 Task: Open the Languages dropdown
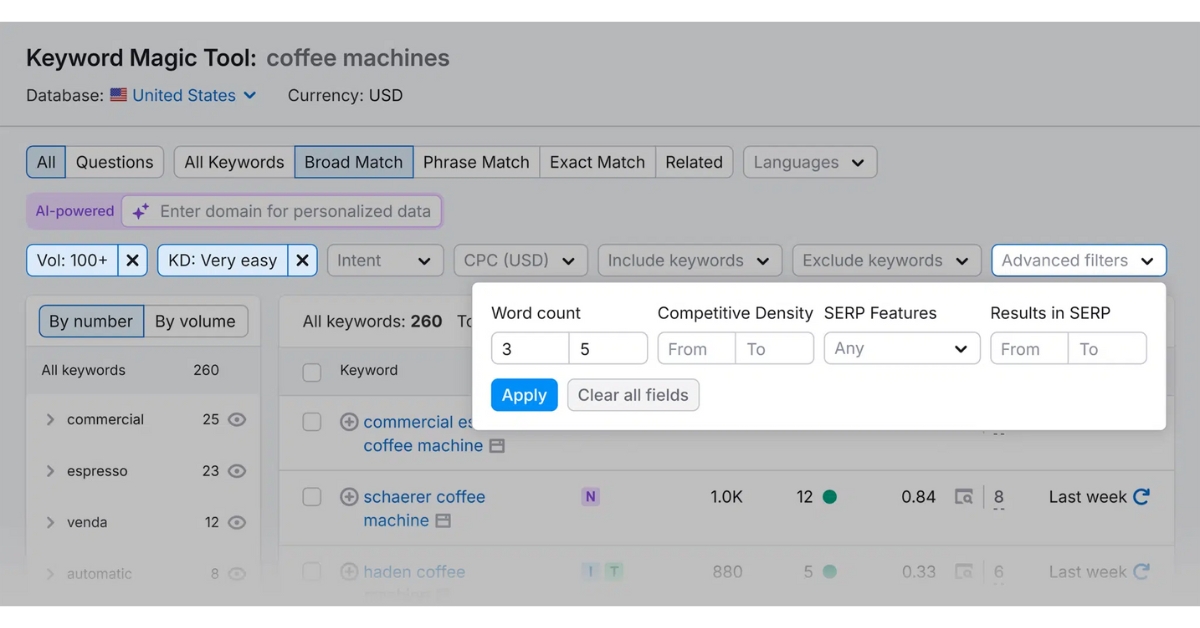pos(810,162)
